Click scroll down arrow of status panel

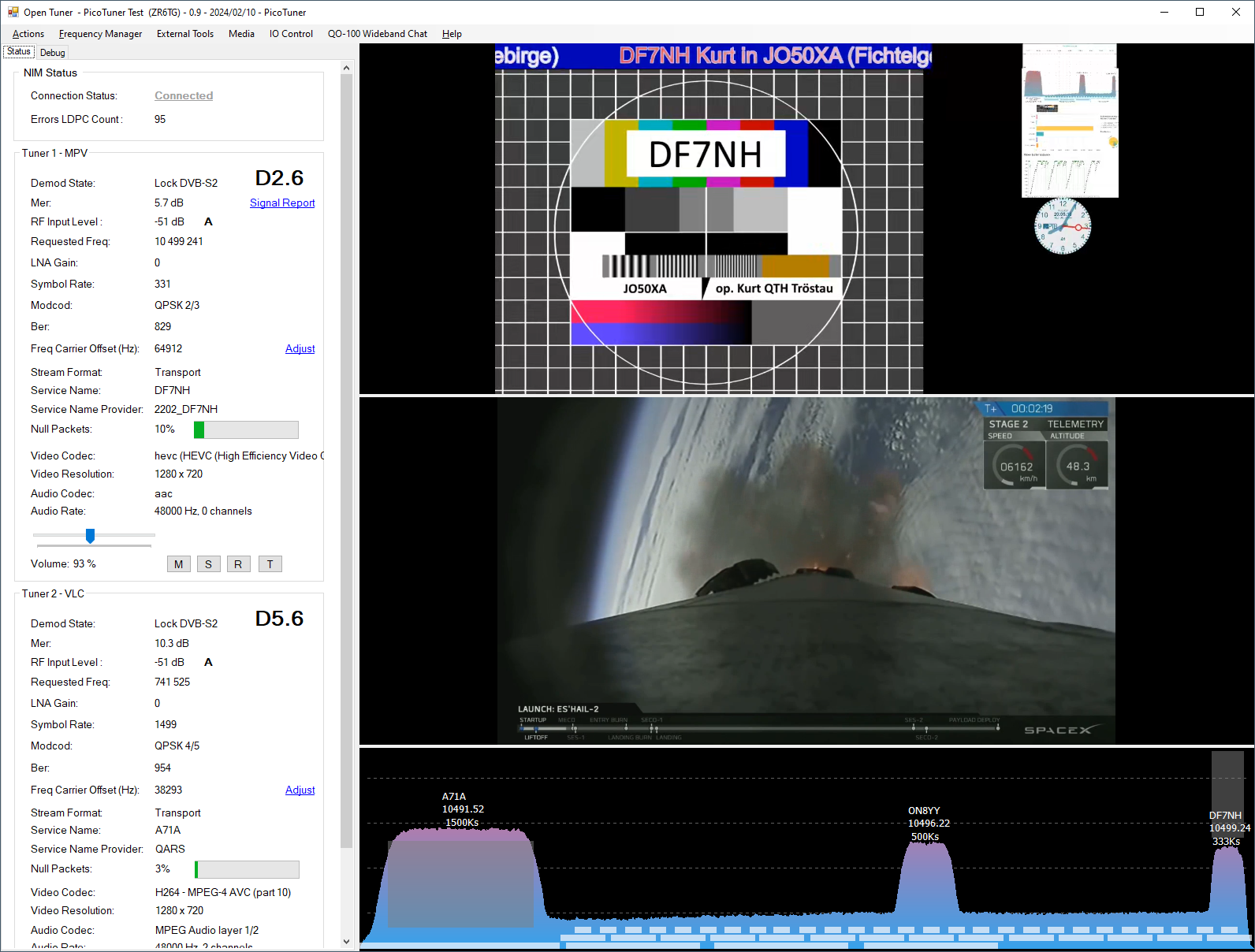[x=346, y=942]
